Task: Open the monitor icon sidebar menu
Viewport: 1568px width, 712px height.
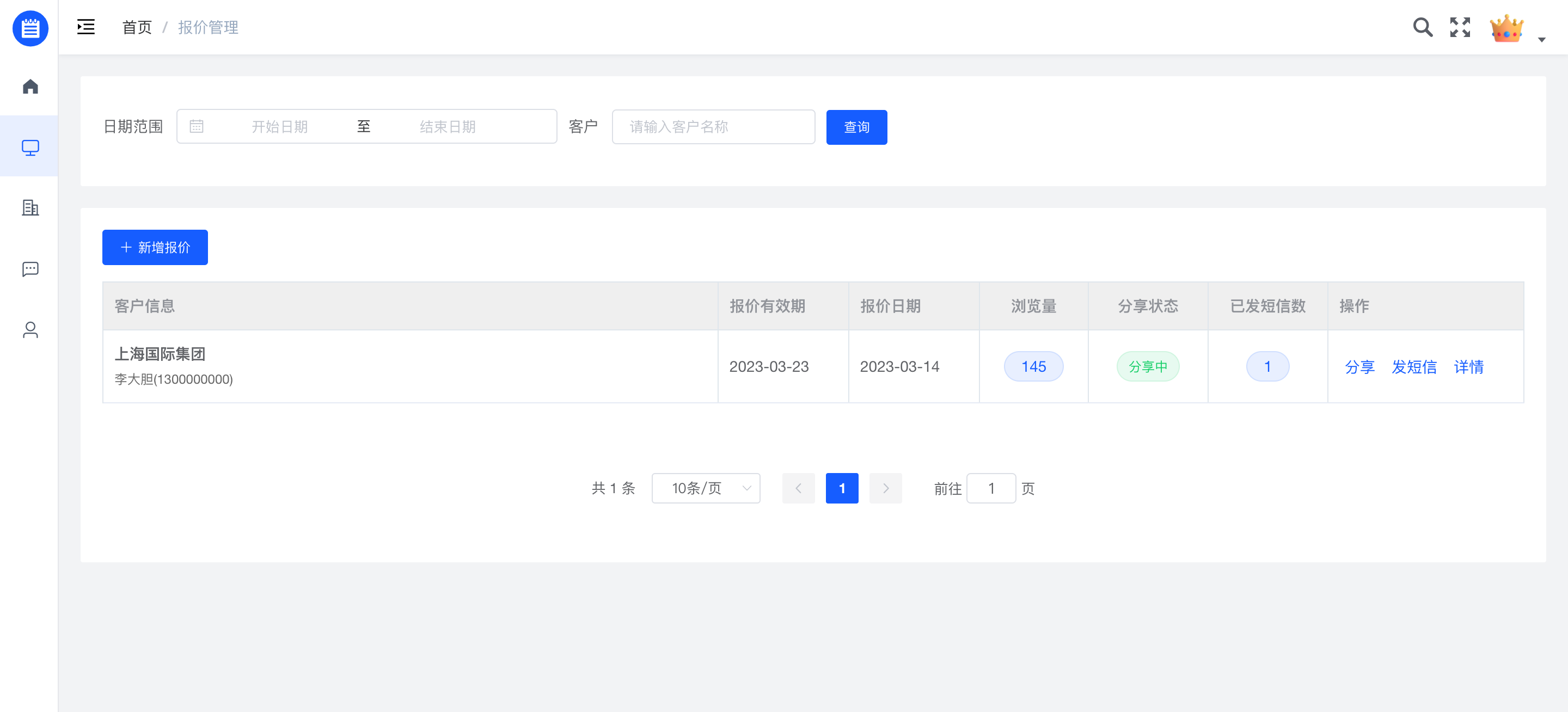Action: pos(30,148)
